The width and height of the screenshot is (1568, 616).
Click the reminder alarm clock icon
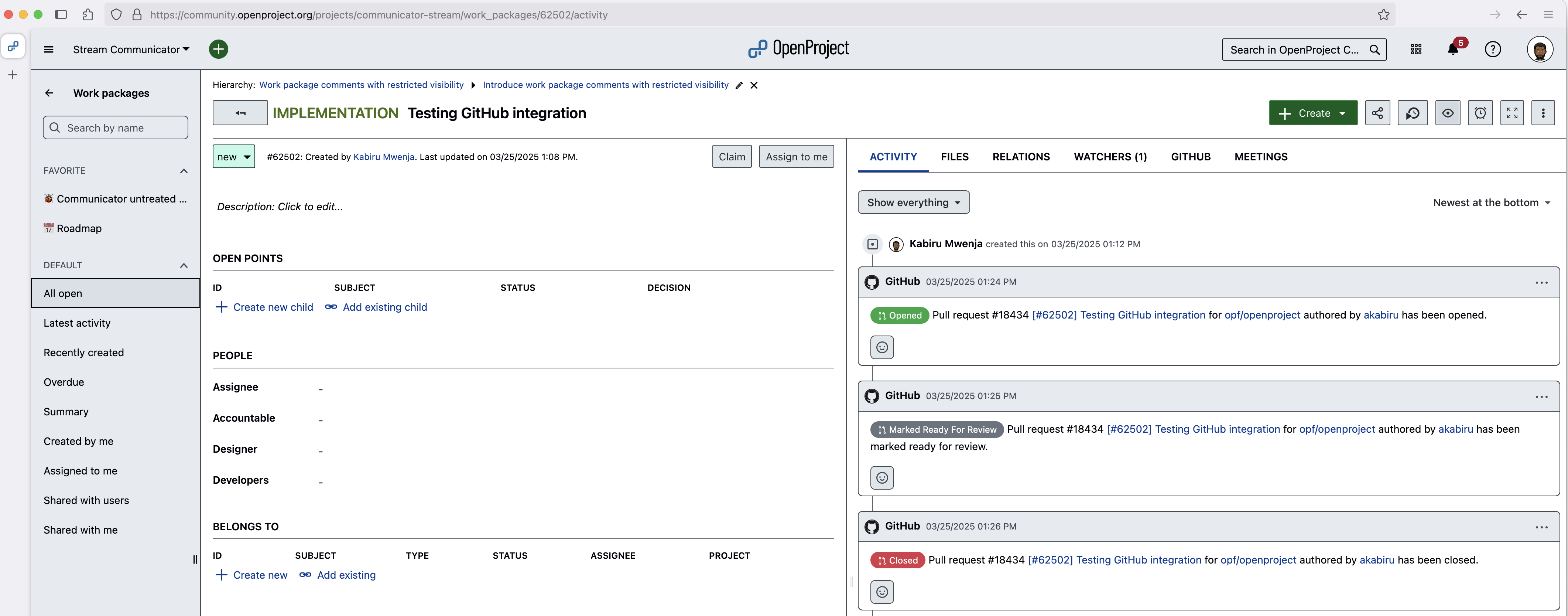tap(1480, 113)
